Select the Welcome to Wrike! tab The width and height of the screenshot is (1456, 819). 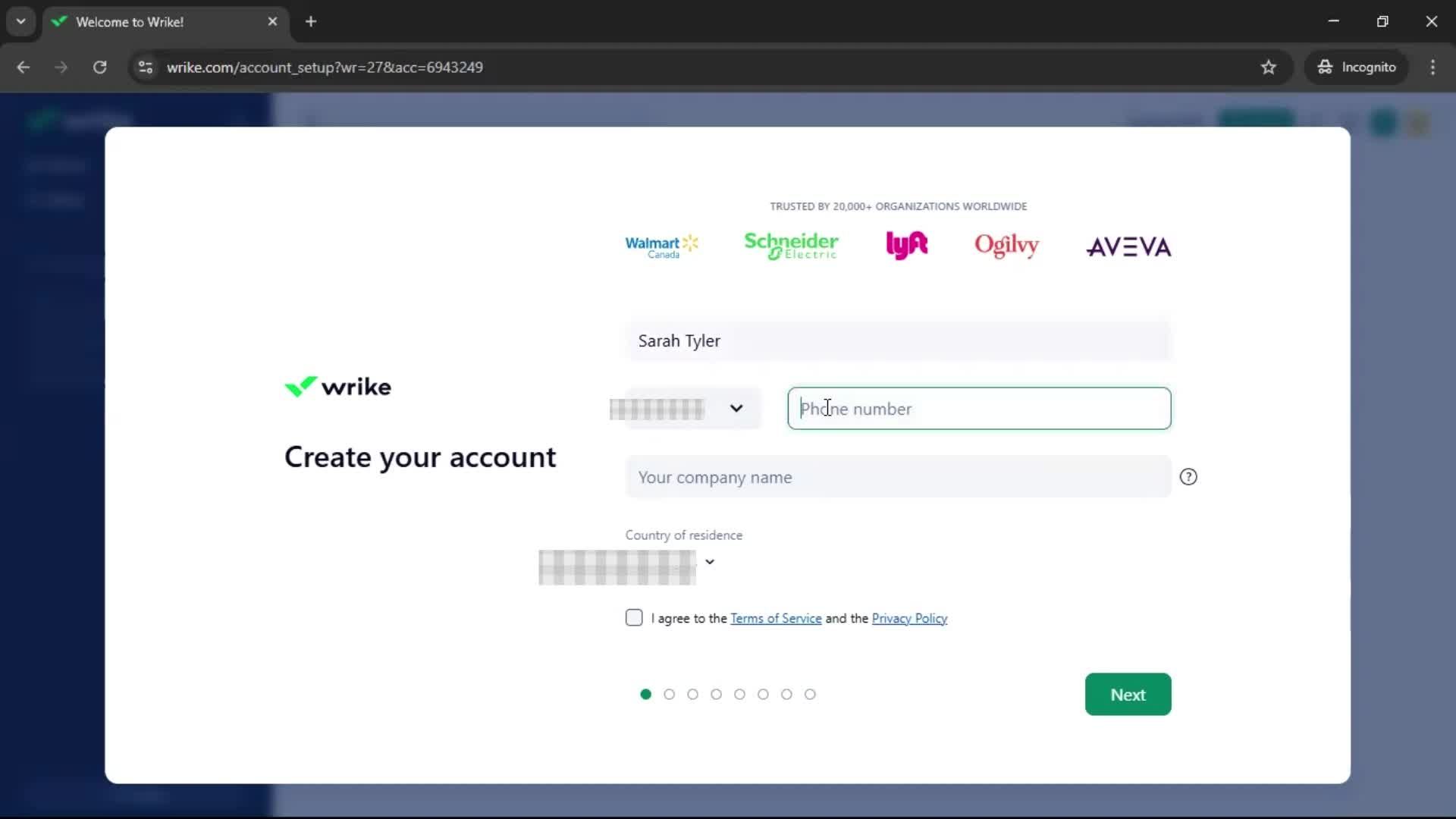[x=165, y=22]
